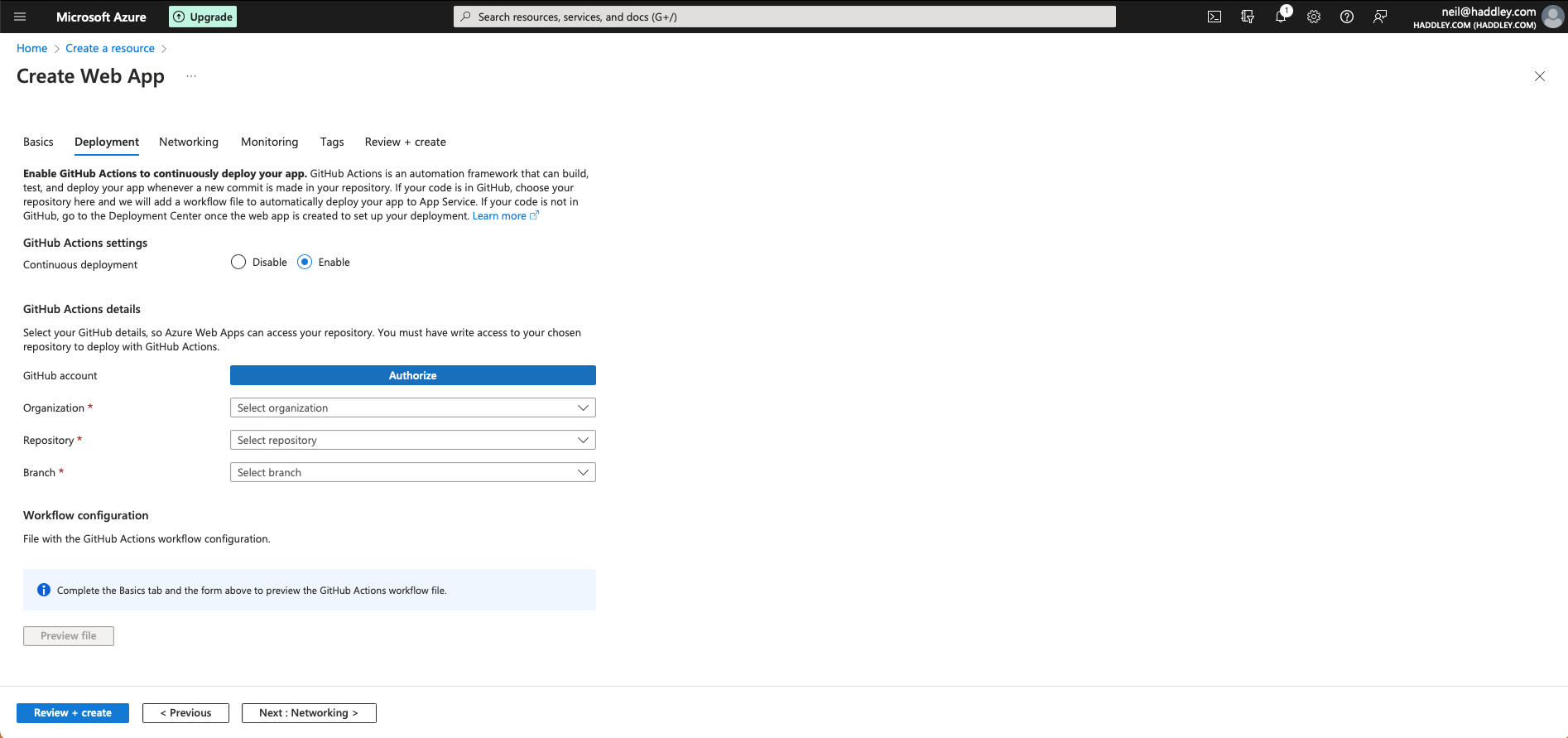Click the GitHub Actions settings heading
This screenshot has width=1568, height=738.
[x=85, y=243]
